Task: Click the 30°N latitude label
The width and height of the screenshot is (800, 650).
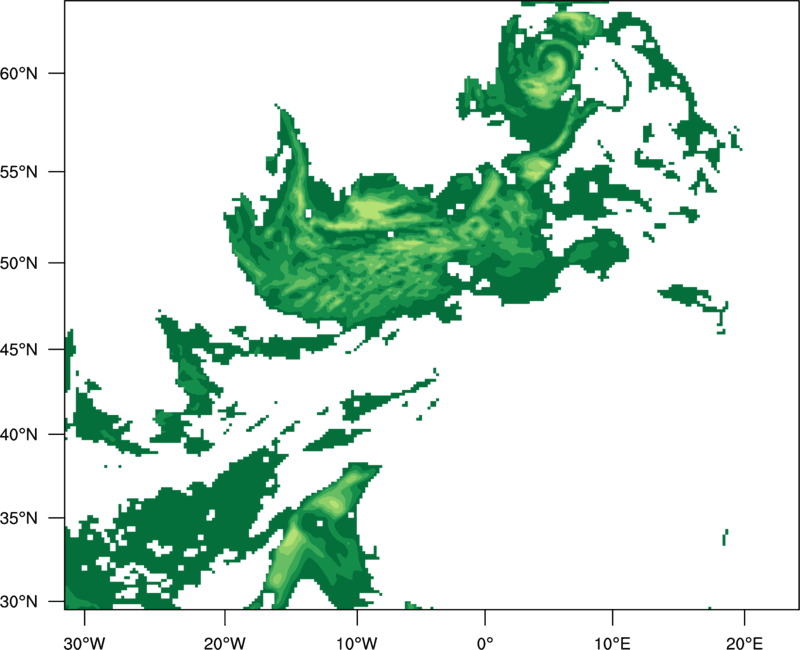Action: 19,602
